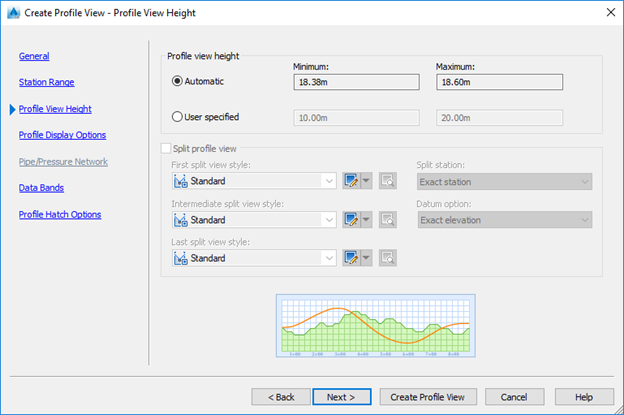Click edit style icon for first split view
624x415 pixels.
[x=351, y=181]
